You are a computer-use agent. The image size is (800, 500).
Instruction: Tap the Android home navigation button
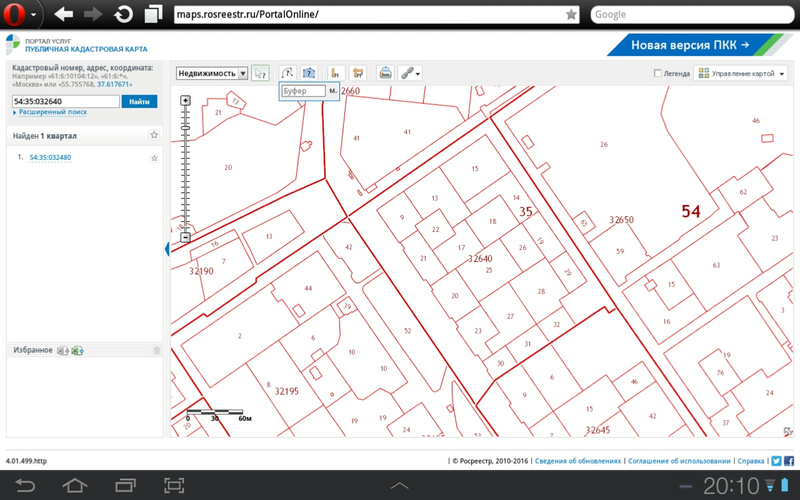(x=74, y=485)
